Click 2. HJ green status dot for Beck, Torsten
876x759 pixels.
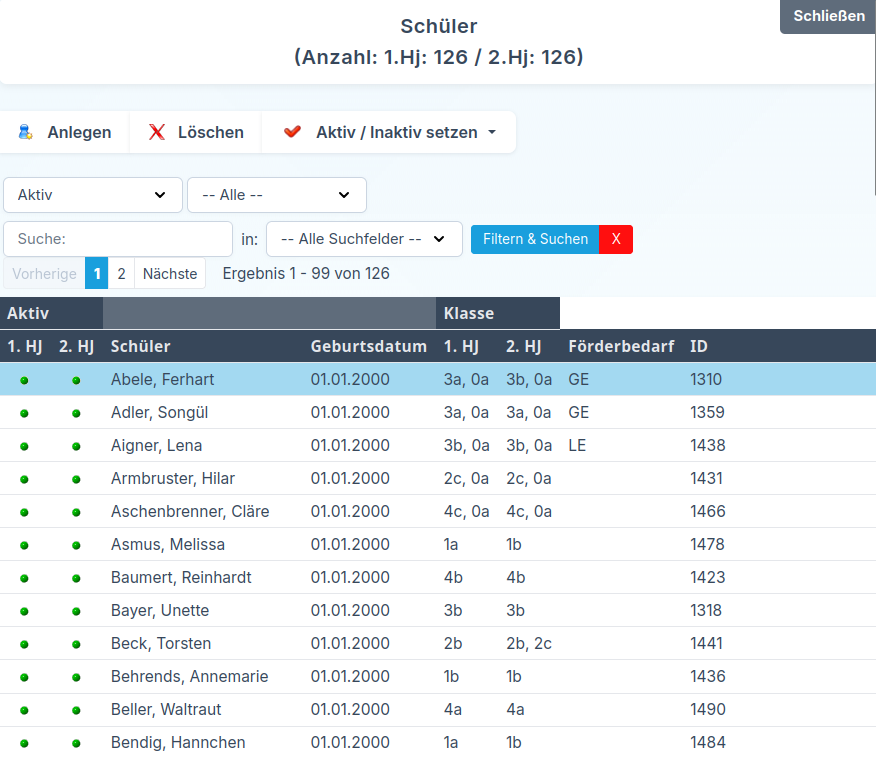[x=76, y=644]
